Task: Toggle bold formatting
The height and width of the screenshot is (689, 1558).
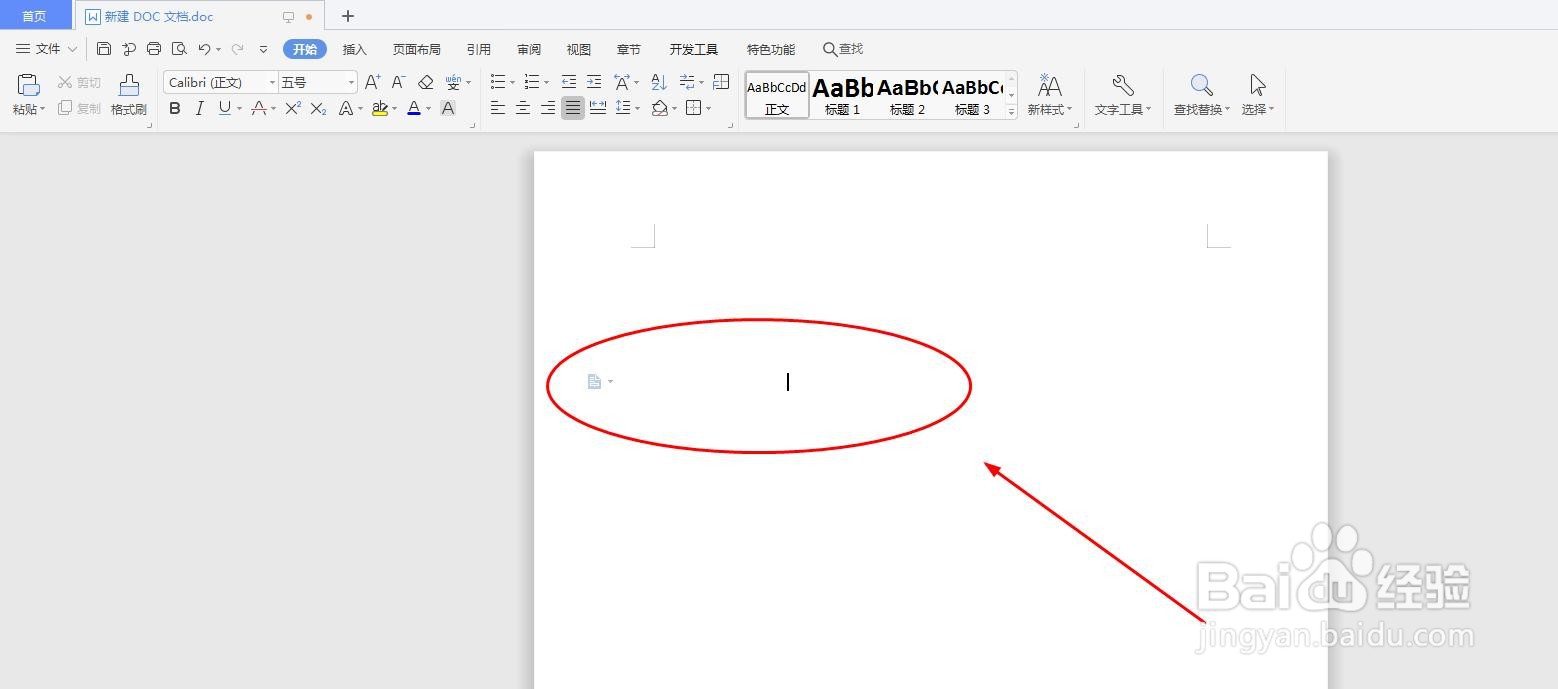Action: click(x=175, y=108)
